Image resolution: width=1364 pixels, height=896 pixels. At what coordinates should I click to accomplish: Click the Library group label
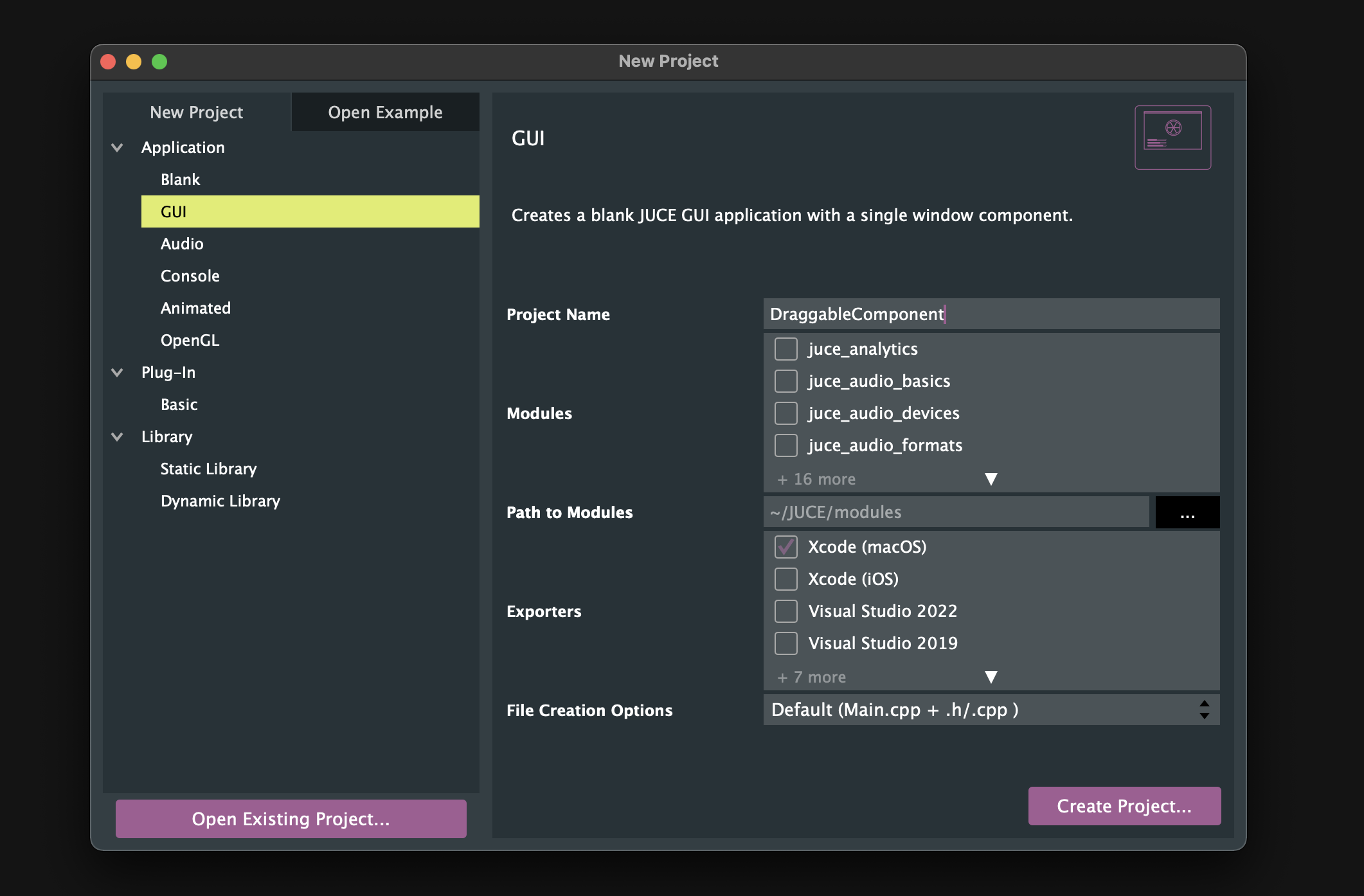[x=167, y=437]
